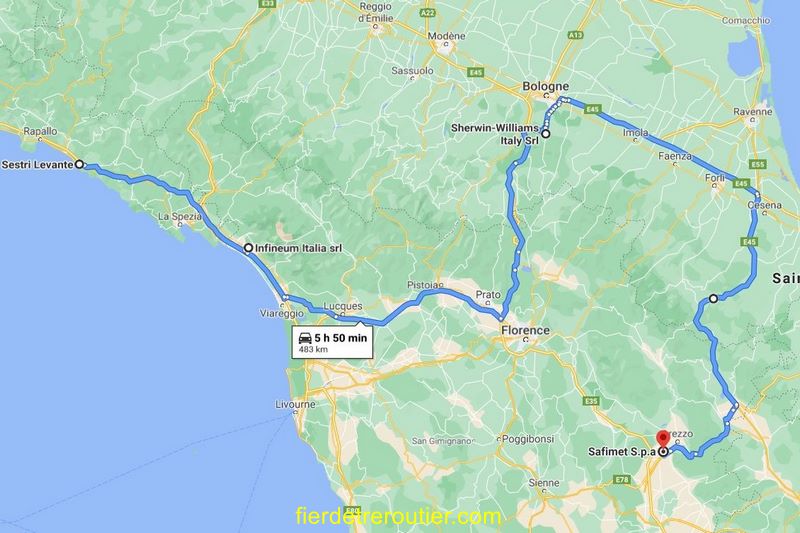Image resolution: width=800 pixels, height=533 pixels.
Task: Click the Infineum Italia srl waypoint marker
Action: pos(248,248)
